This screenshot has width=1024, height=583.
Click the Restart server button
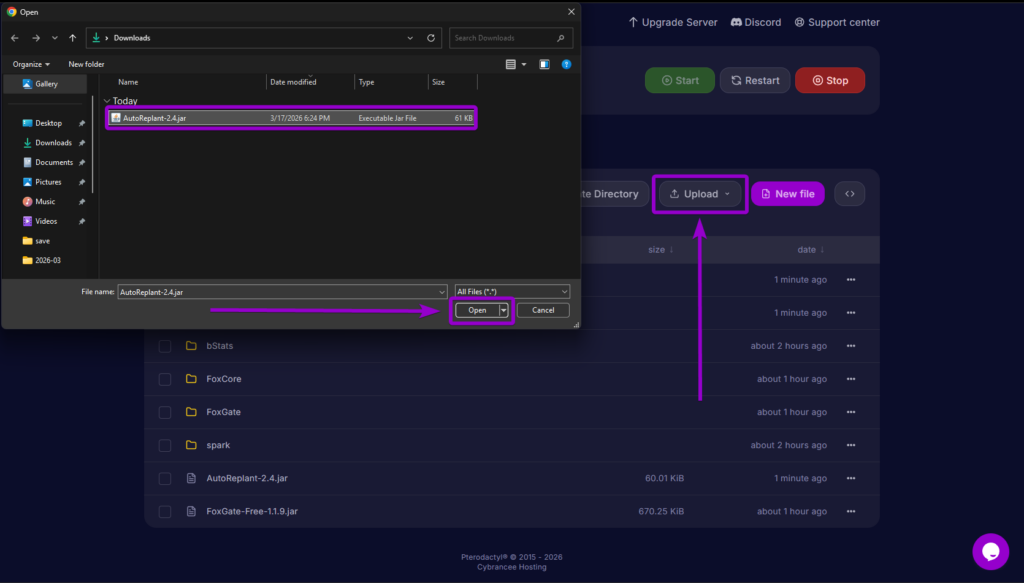[755, 80]
